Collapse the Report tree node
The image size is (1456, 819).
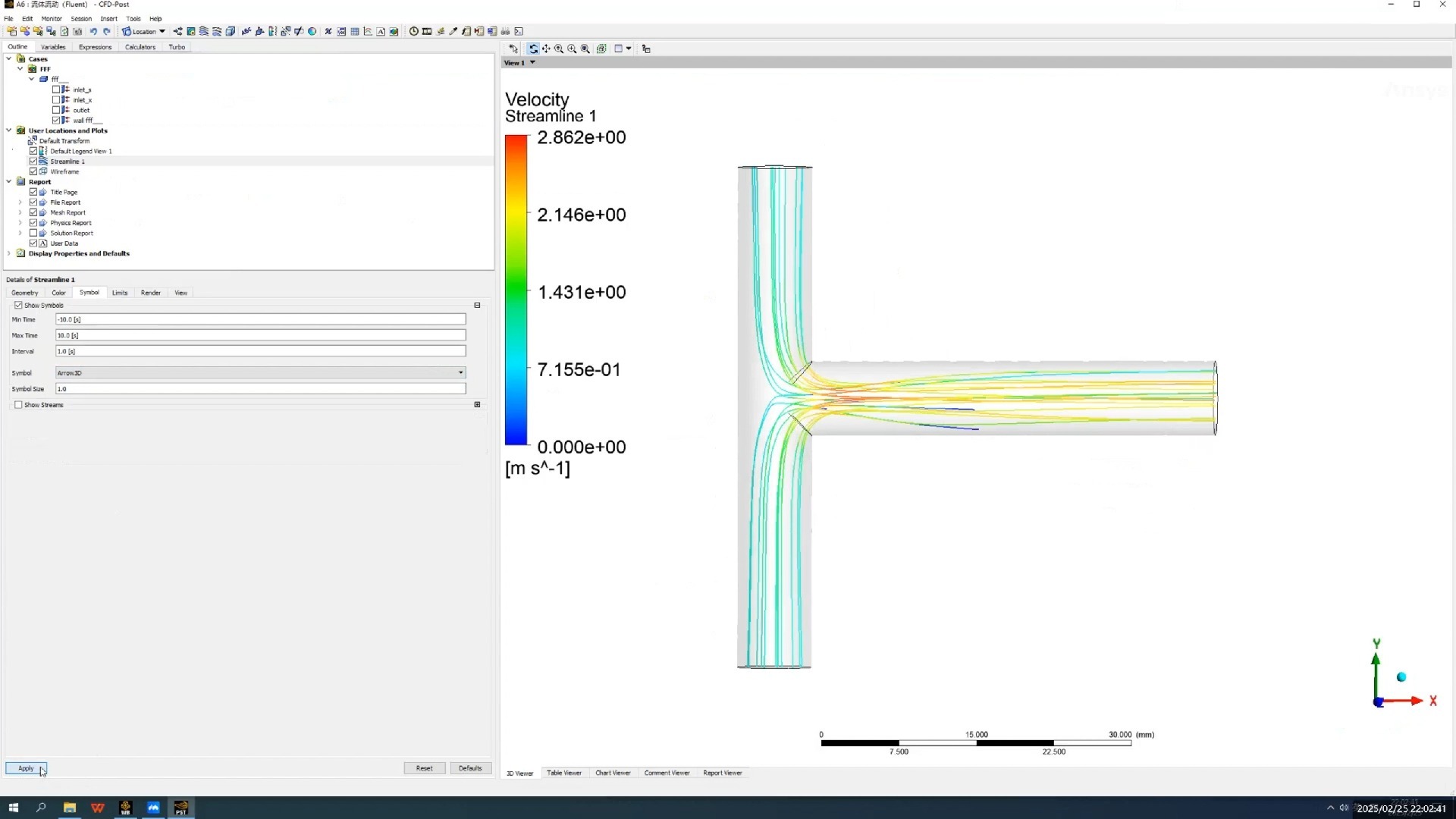pyautogui.click(x=9, y=182)
